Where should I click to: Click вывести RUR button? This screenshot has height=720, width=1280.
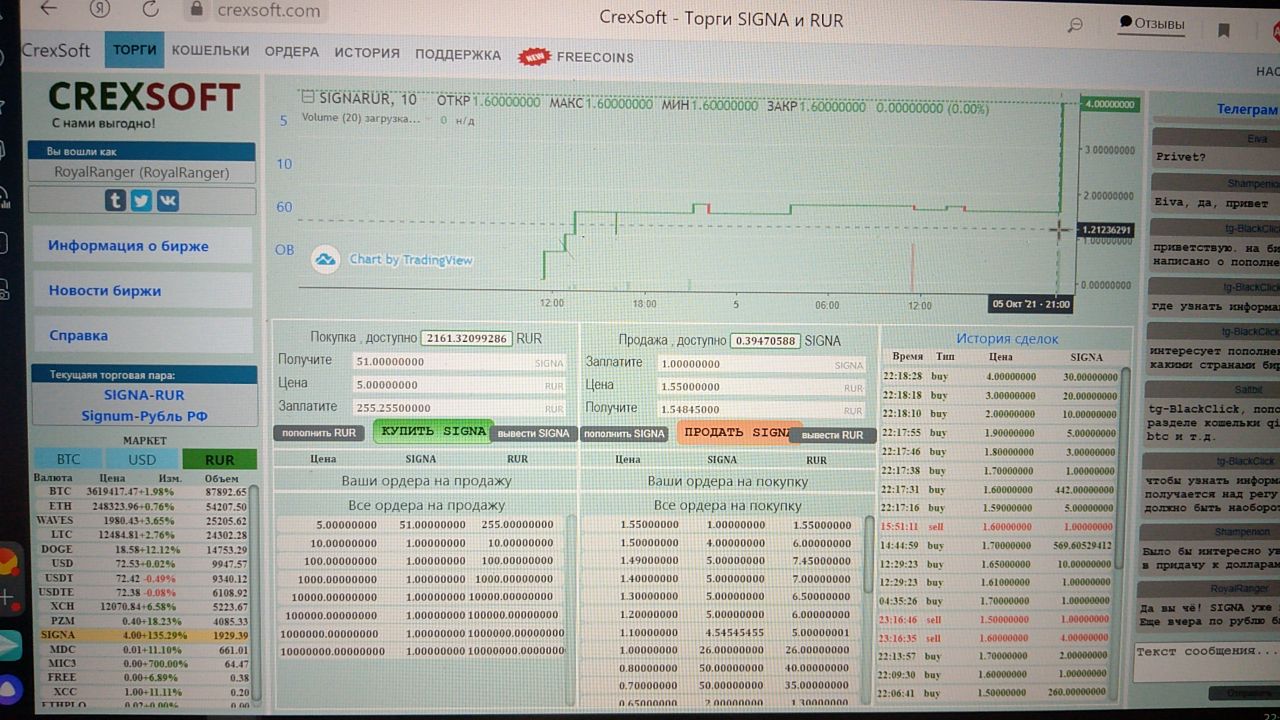(832, 435)
